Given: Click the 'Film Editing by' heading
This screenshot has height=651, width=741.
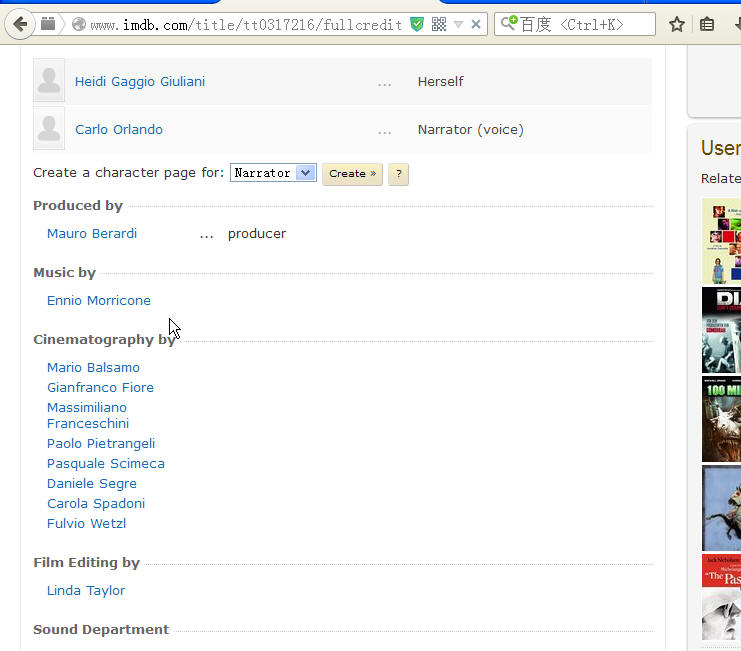Looking at the screenshot, I should 86,563.
